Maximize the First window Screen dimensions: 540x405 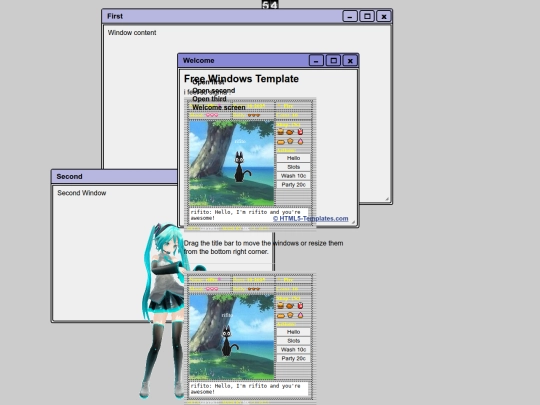(367, 16)
